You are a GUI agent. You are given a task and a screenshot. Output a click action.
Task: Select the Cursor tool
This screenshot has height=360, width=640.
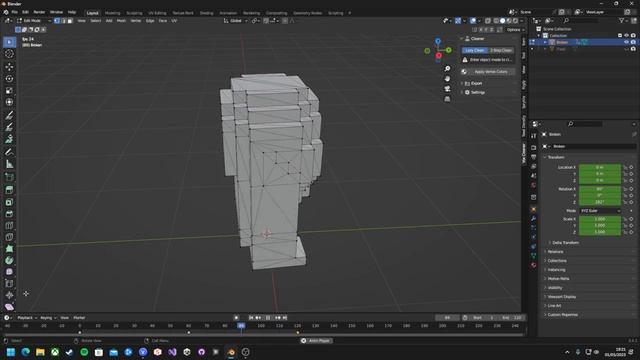coord(9,54)
